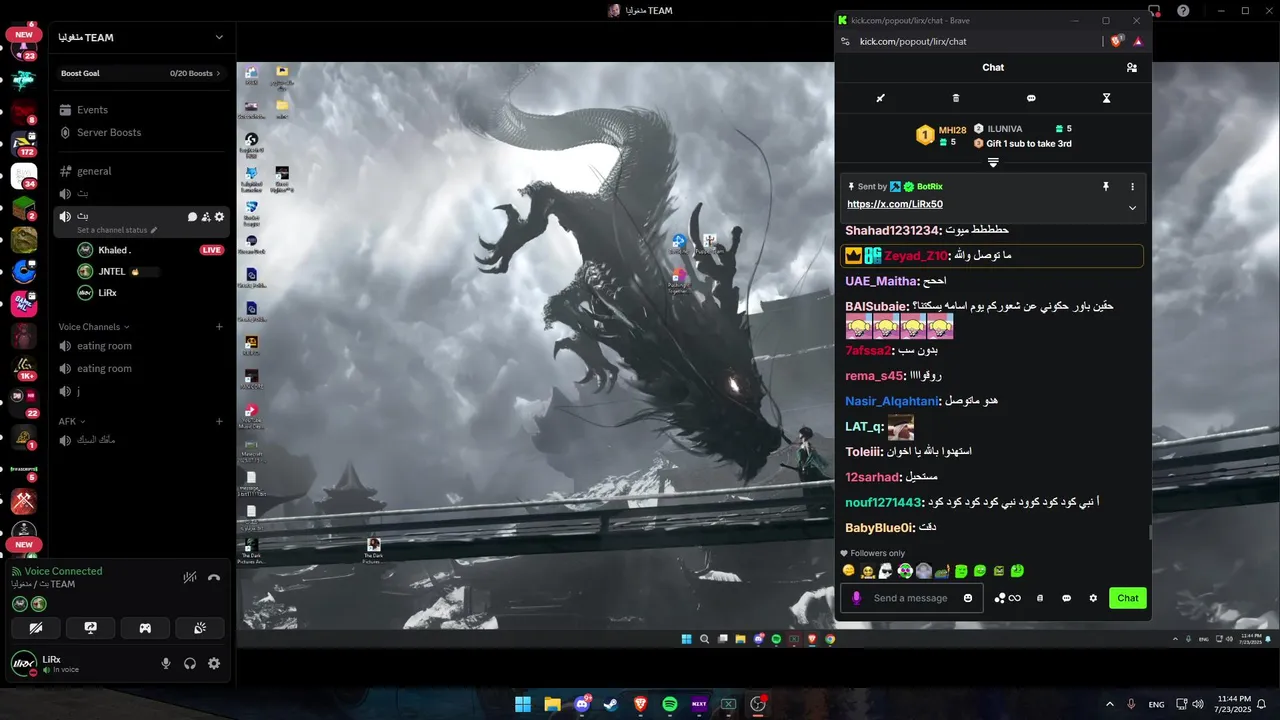Click the green Chat send button

(1128, 598)
